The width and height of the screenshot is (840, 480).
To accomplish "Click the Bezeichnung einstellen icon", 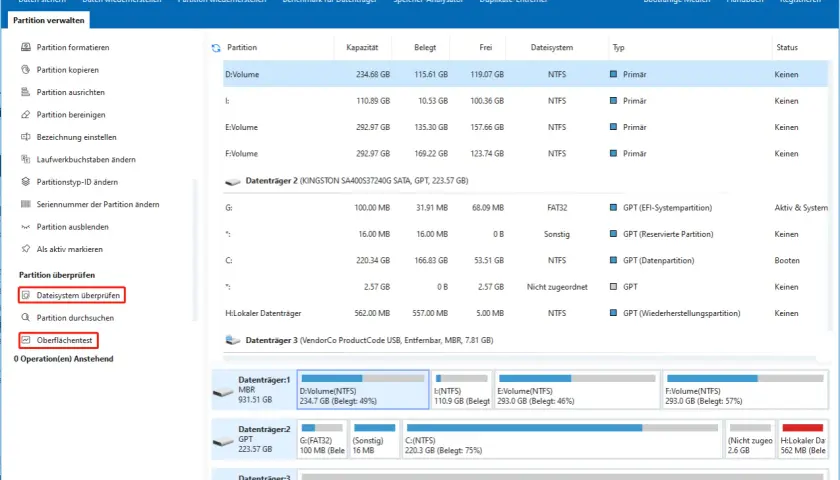I will click(26, 137).
